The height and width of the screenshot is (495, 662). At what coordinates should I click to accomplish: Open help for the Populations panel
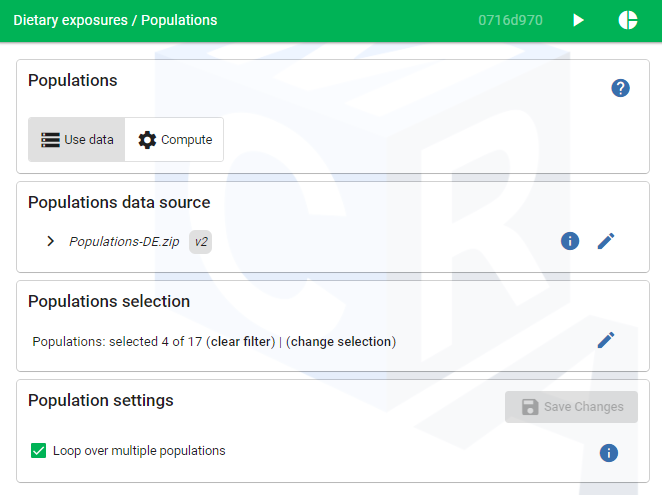click(x=620, y=88)
